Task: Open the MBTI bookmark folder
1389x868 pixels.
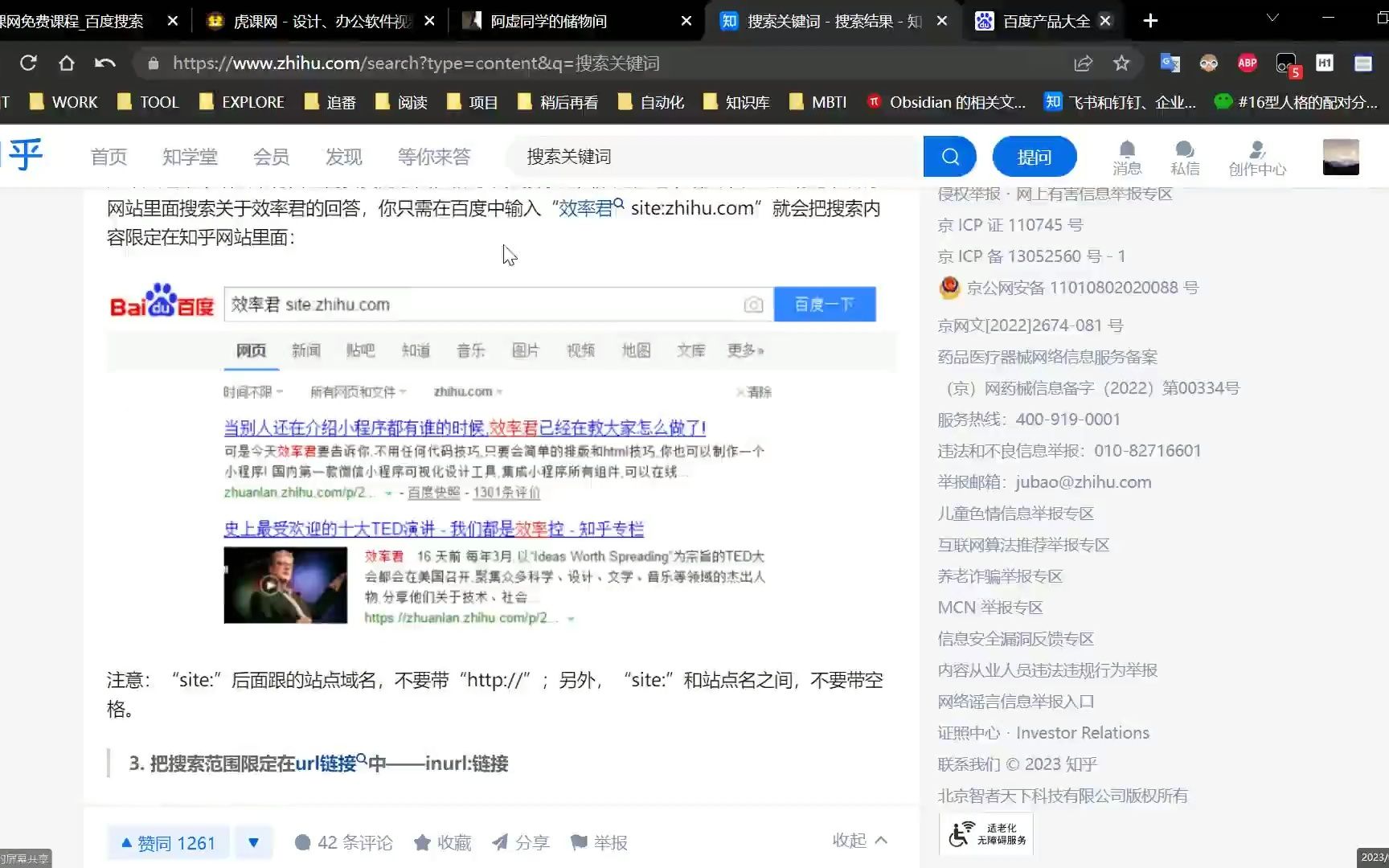Action: [x=818, y=102]
